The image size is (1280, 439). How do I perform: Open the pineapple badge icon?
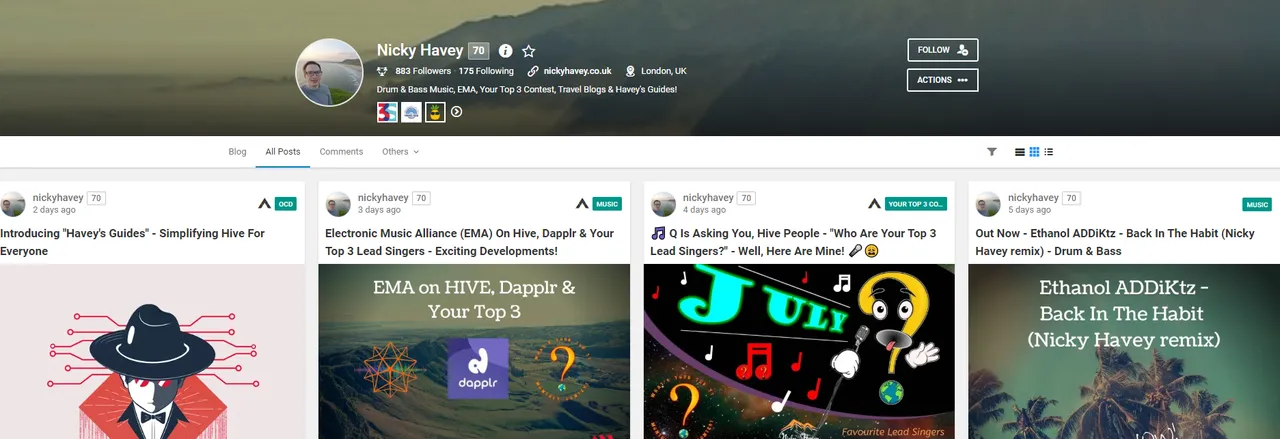(435, 112)
